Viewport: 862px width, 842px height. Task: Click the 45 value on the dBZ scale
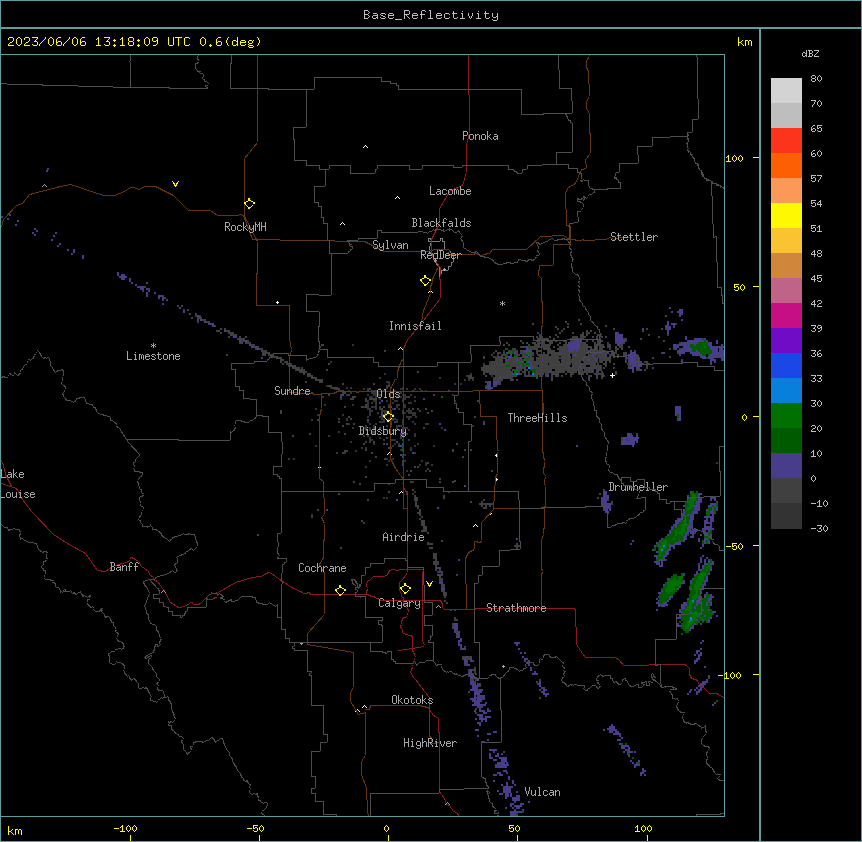pos(816,278)
